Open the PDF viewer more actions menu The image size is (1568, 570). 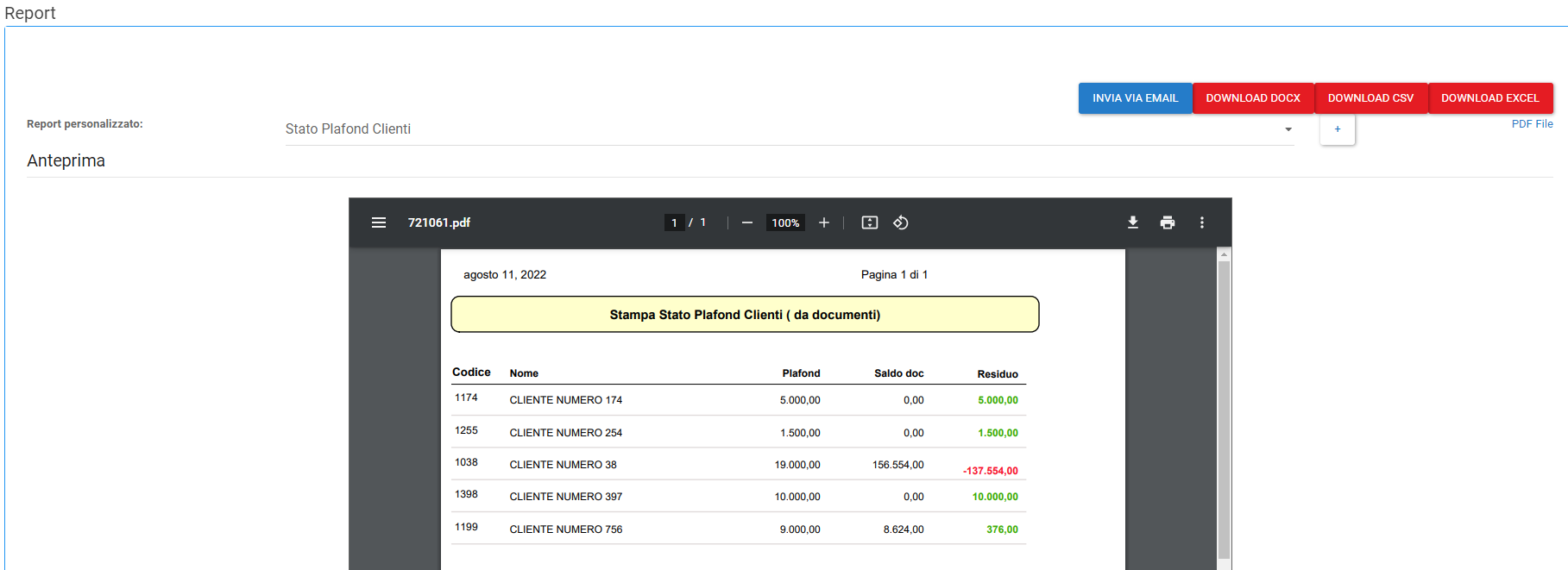[1202, 222]
